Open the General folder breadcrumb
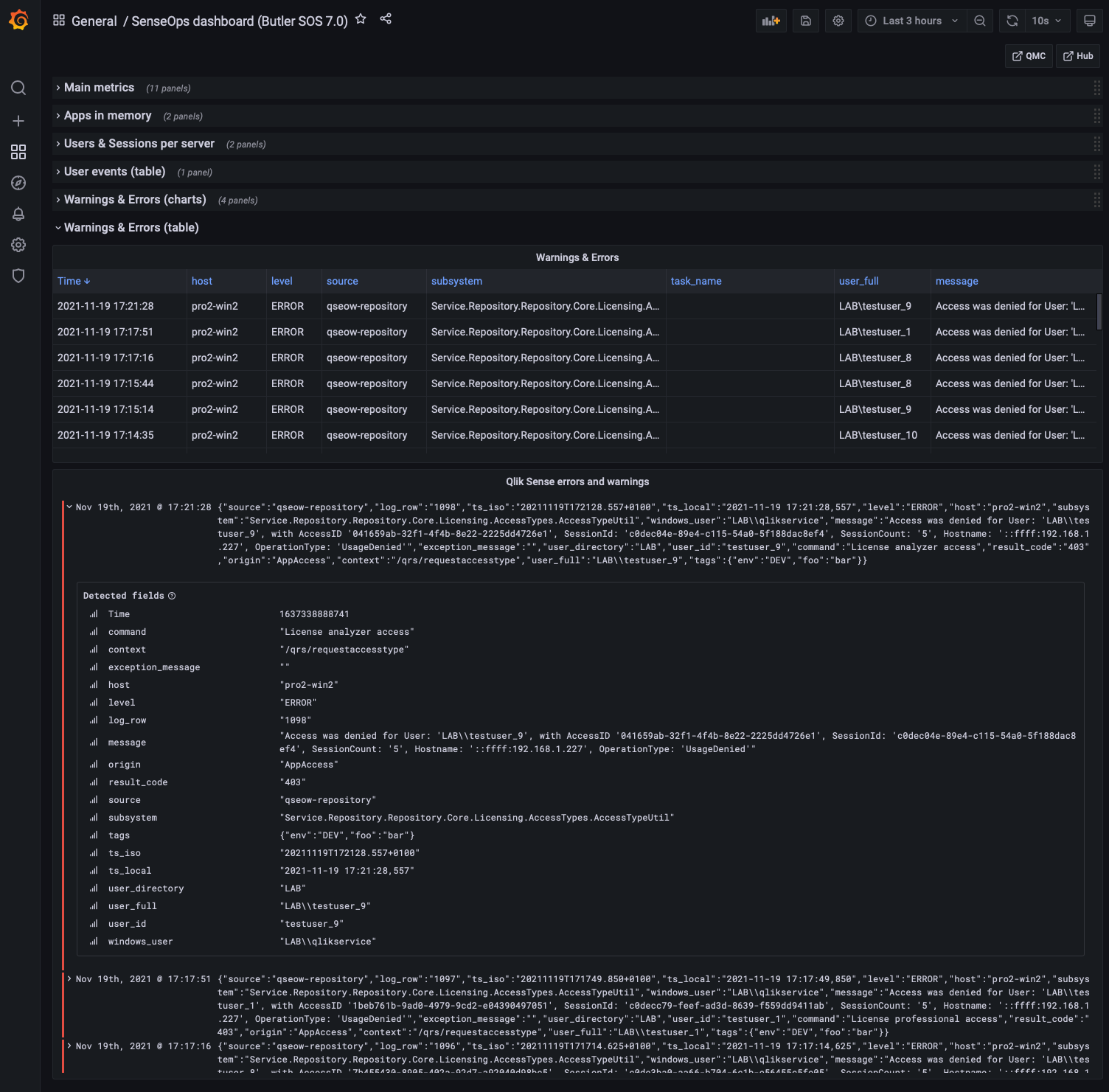Image resolution: width=1109 pixels, height=1092 pixels. tap(94, 21)
